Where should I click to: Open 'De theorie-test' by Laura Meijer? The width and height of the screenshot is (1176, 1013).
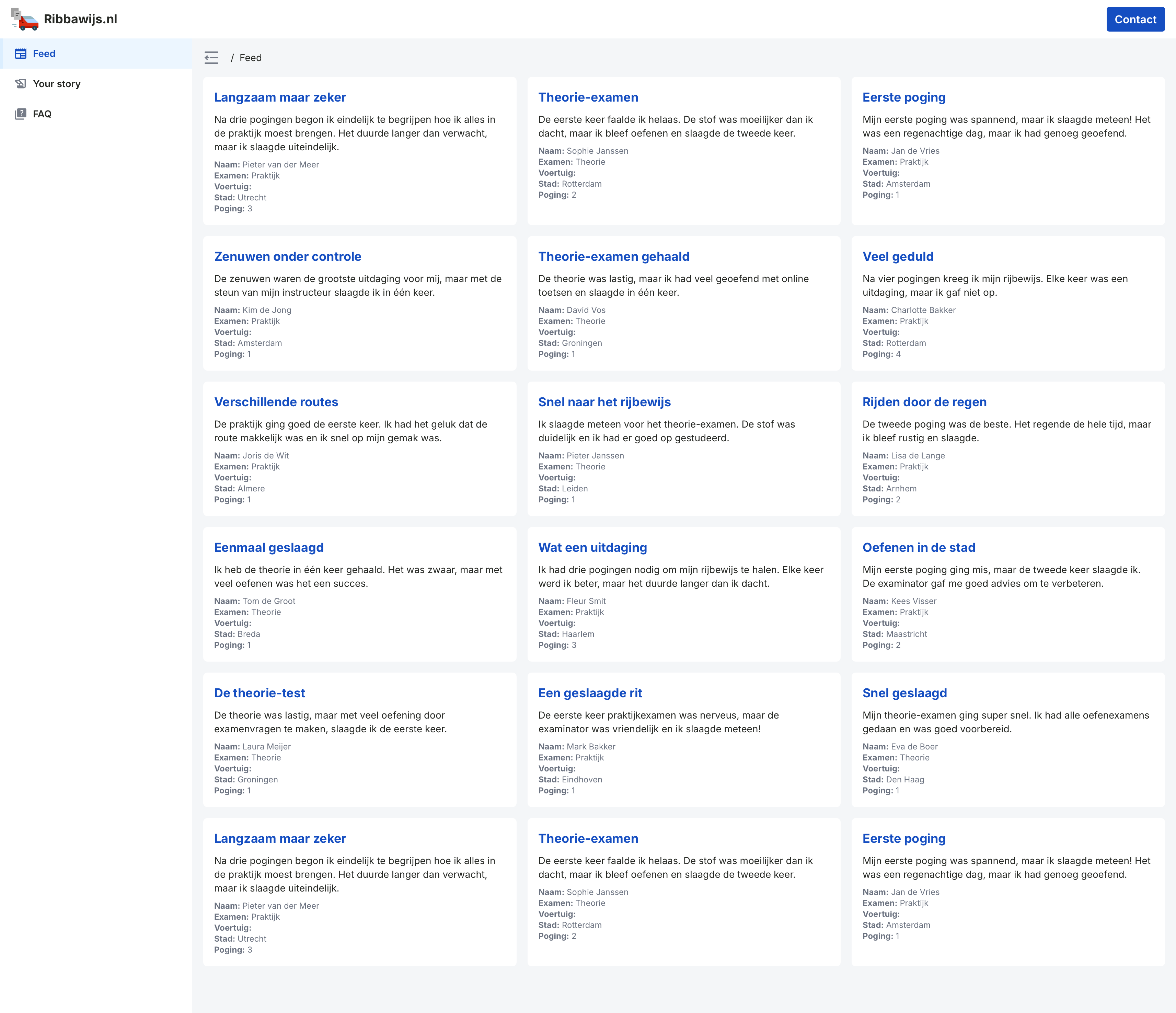pyautogui.click(x=260, y=693)
